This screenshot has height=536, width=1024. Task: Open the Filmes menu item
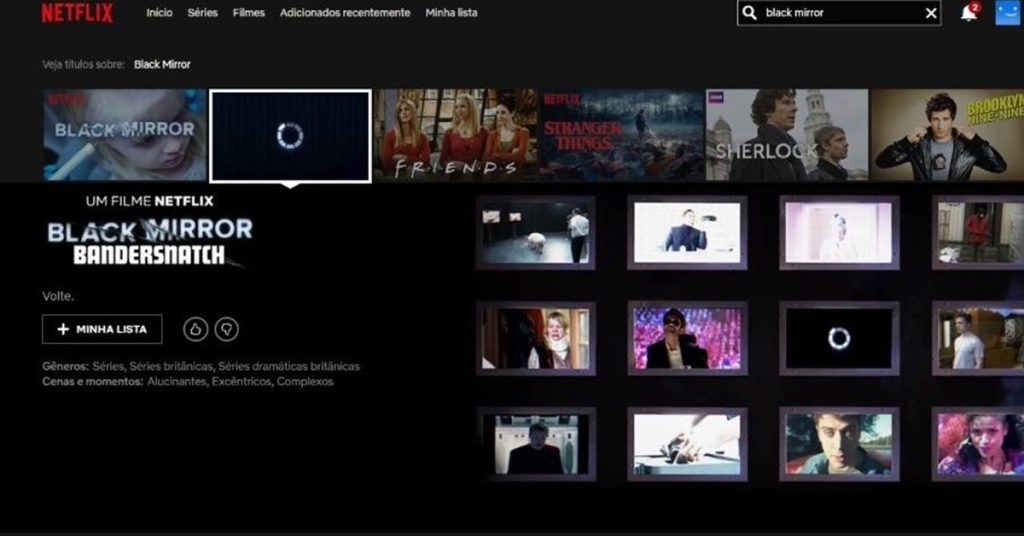click(249, 12)
